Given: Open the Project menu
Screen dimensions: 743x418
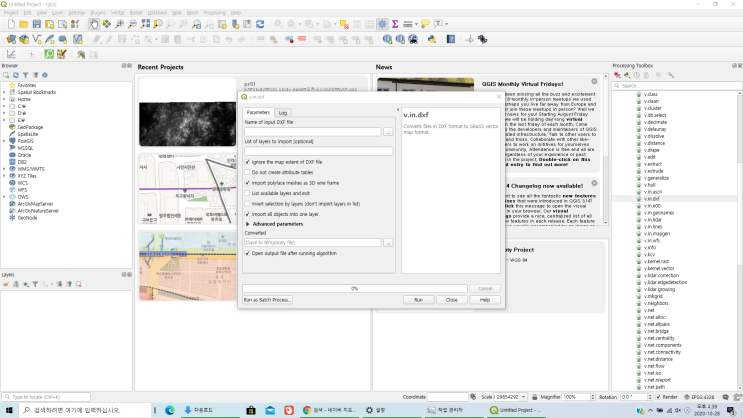Looking at the screenshot, I should (10, 13).
